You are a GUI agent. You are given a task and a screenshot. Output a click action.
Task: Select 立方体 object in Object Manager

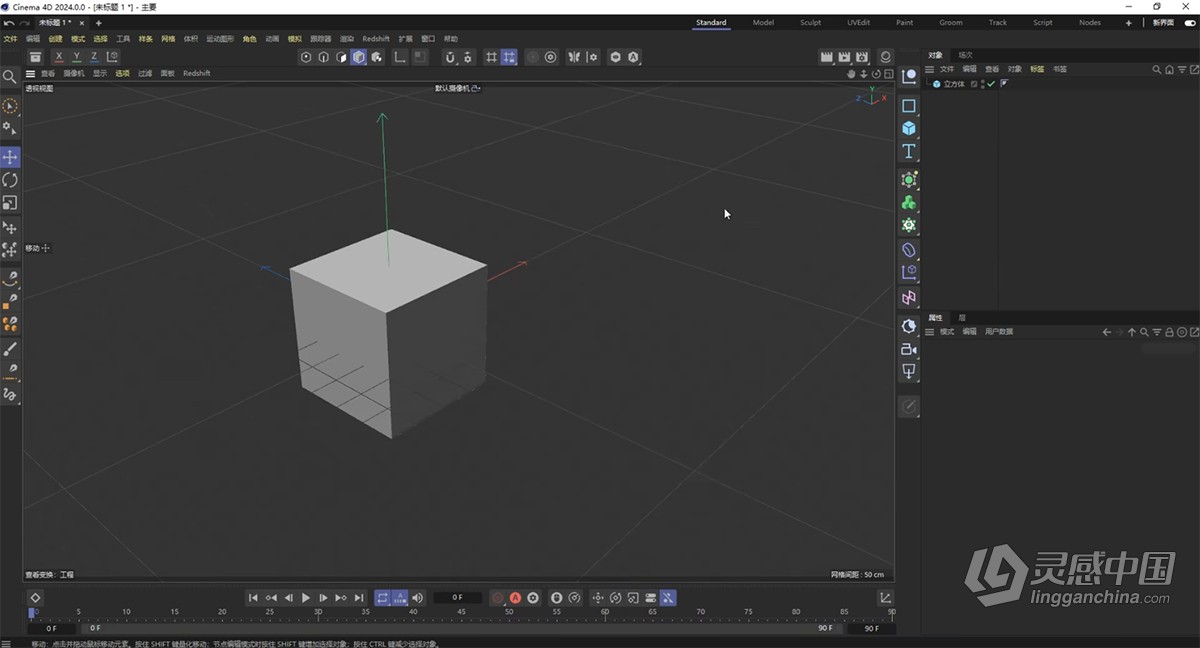point(955,84)
